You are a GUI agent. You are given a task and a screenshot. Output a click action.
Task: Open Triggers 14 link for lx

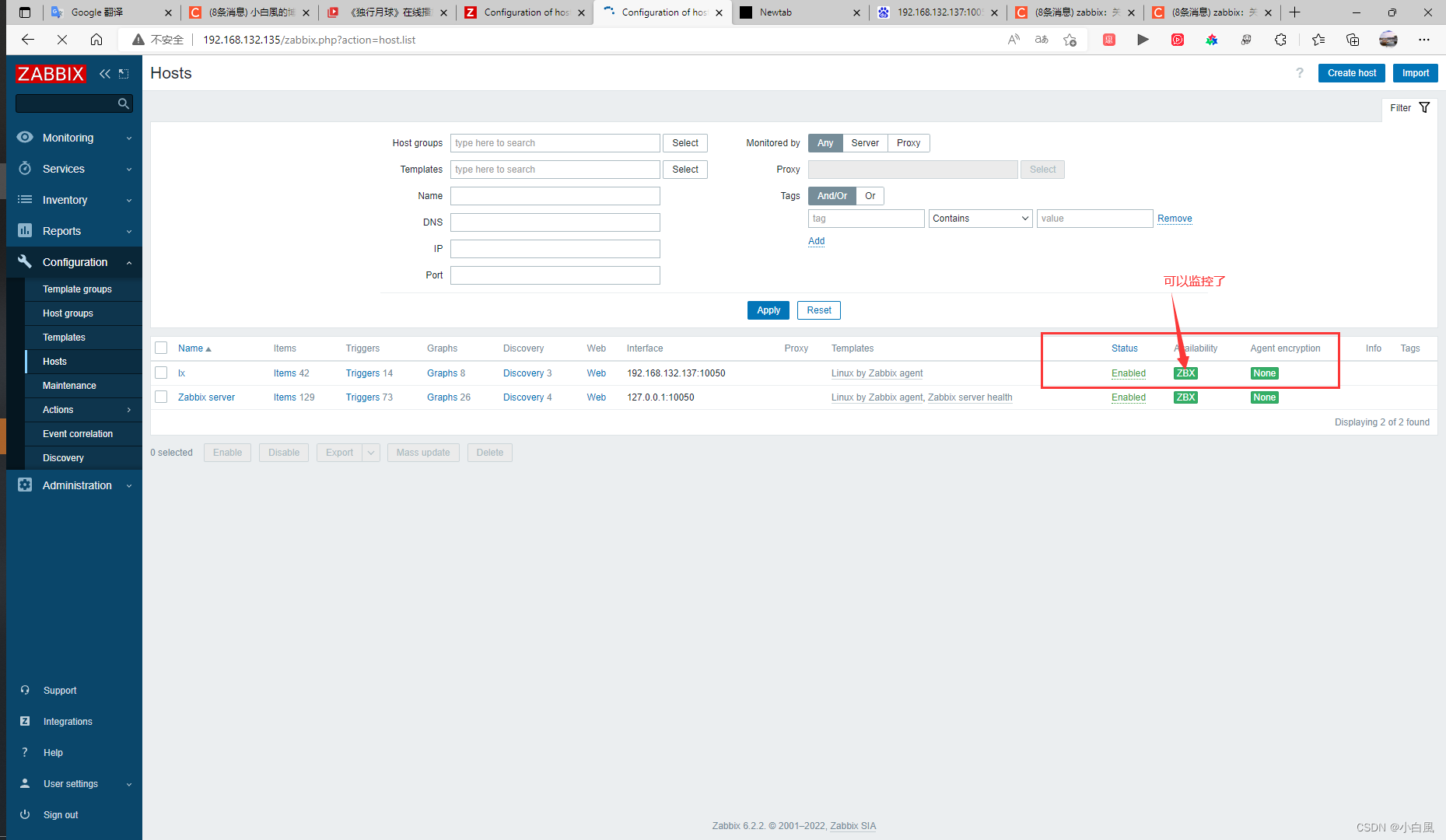369,373
